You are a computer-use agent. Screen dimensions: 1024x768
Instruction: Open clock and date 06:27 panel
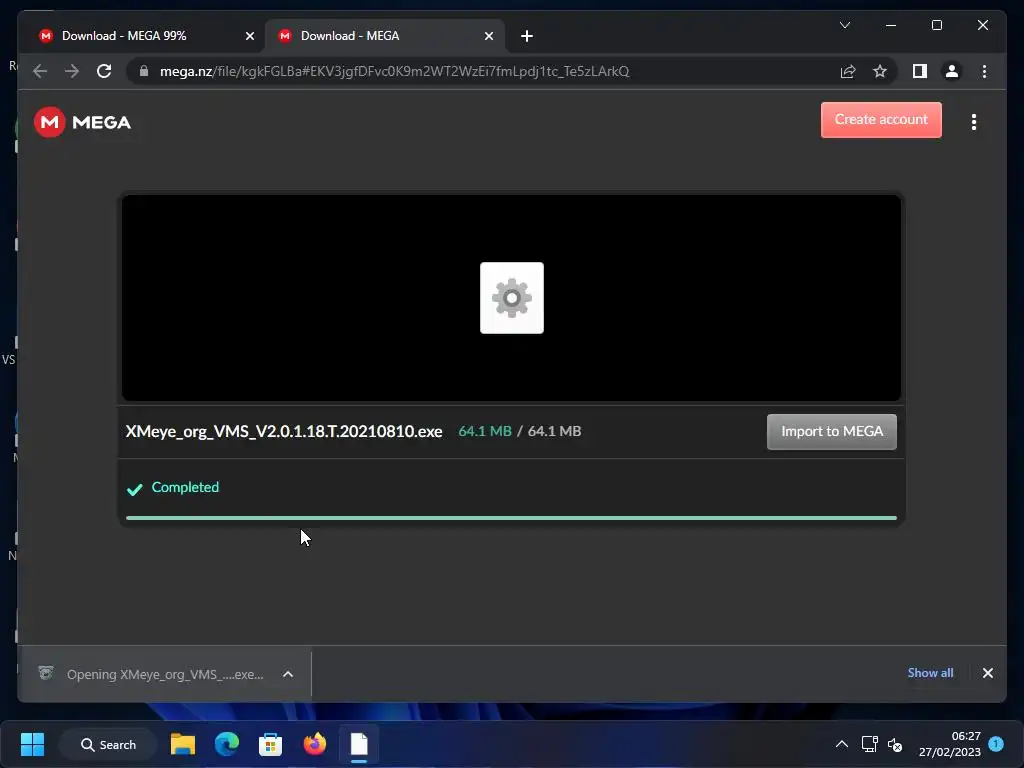coord(950,744)
